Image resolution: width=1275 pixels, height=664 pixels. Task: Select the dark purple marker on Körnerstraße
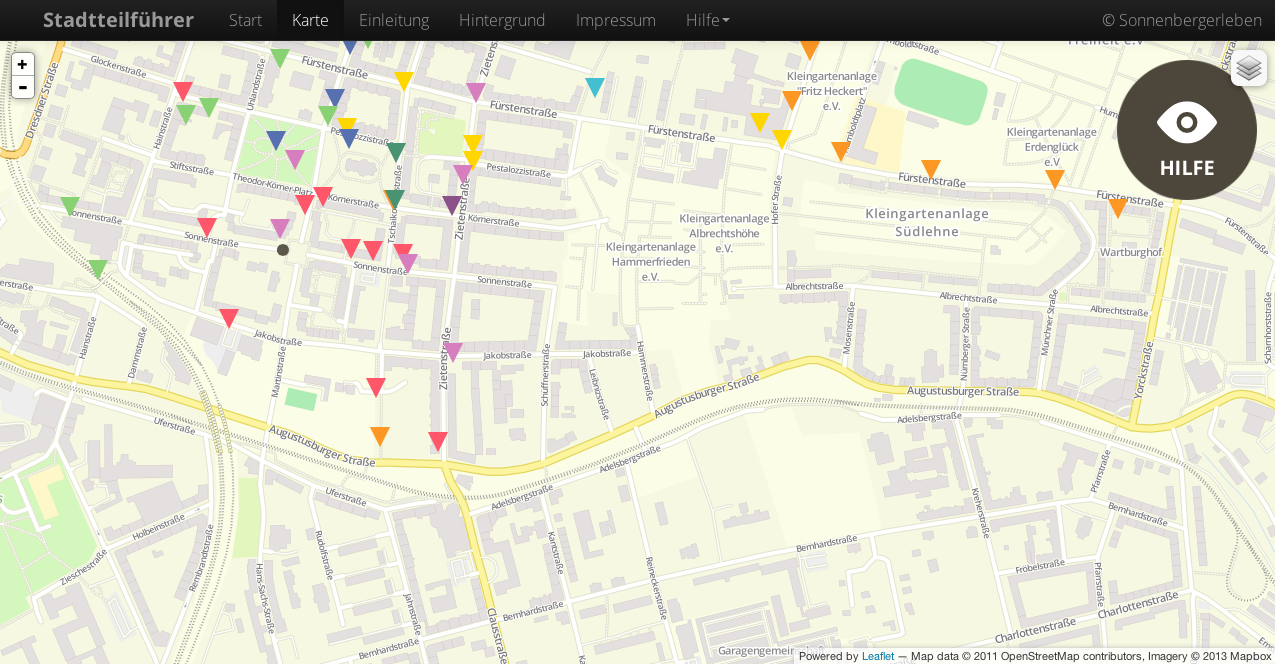[452, 204]
